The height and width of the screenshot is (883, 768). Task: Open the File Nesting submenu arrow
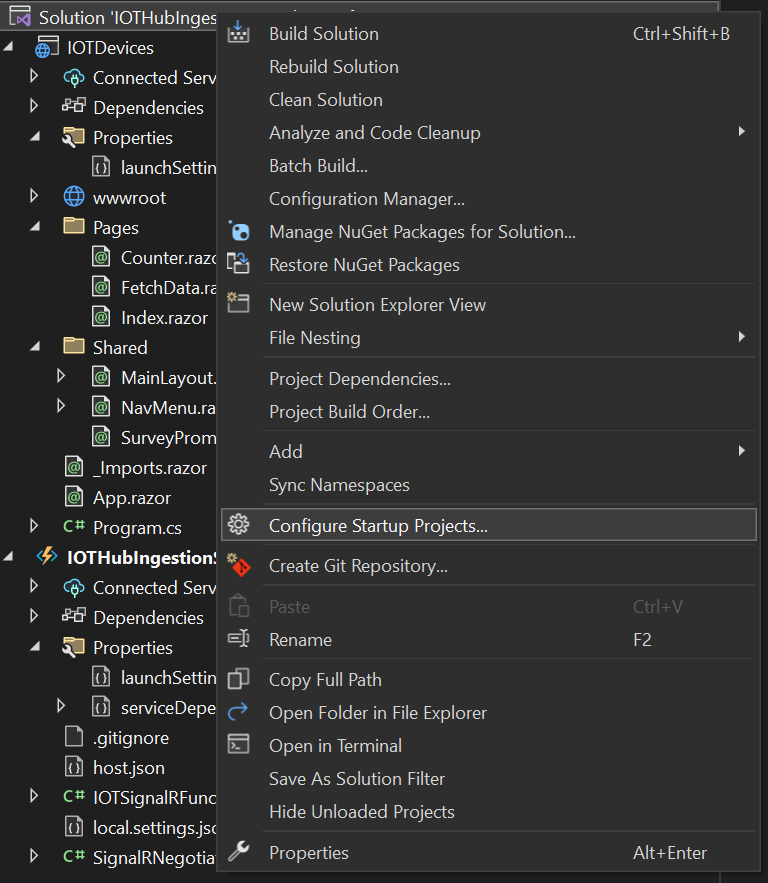[742, 337]
